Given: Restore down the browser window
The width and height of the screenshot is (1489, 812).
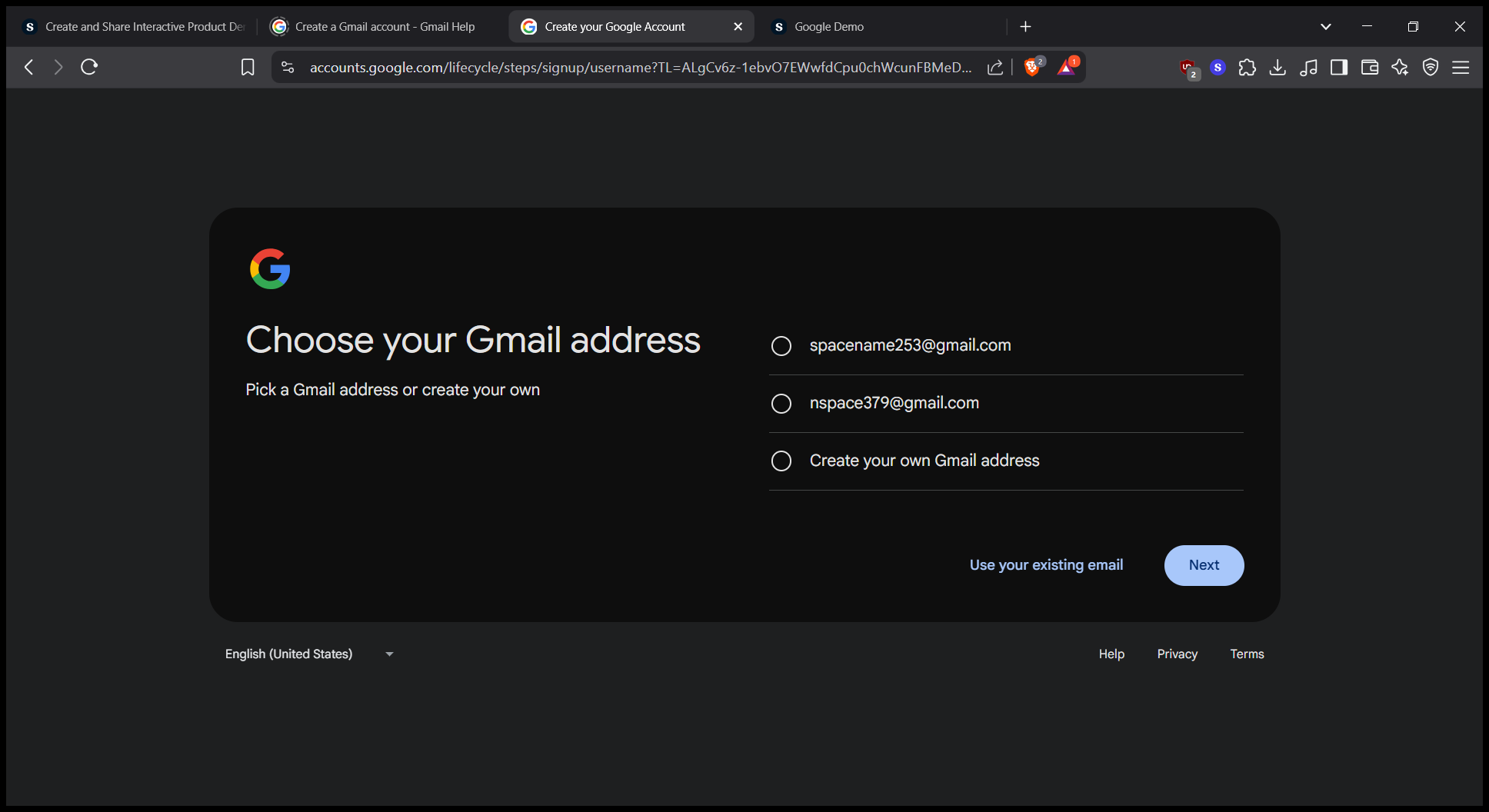Looking at the screenshot, I should coord(1413,26).
